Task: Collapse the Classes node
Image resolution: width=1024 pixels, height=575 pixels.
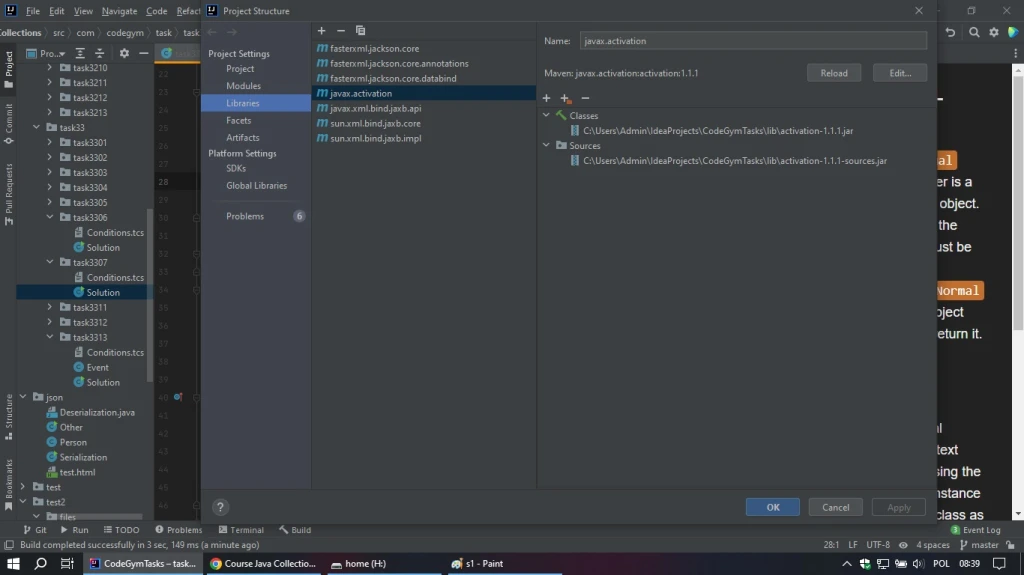Action: [546, 116]
